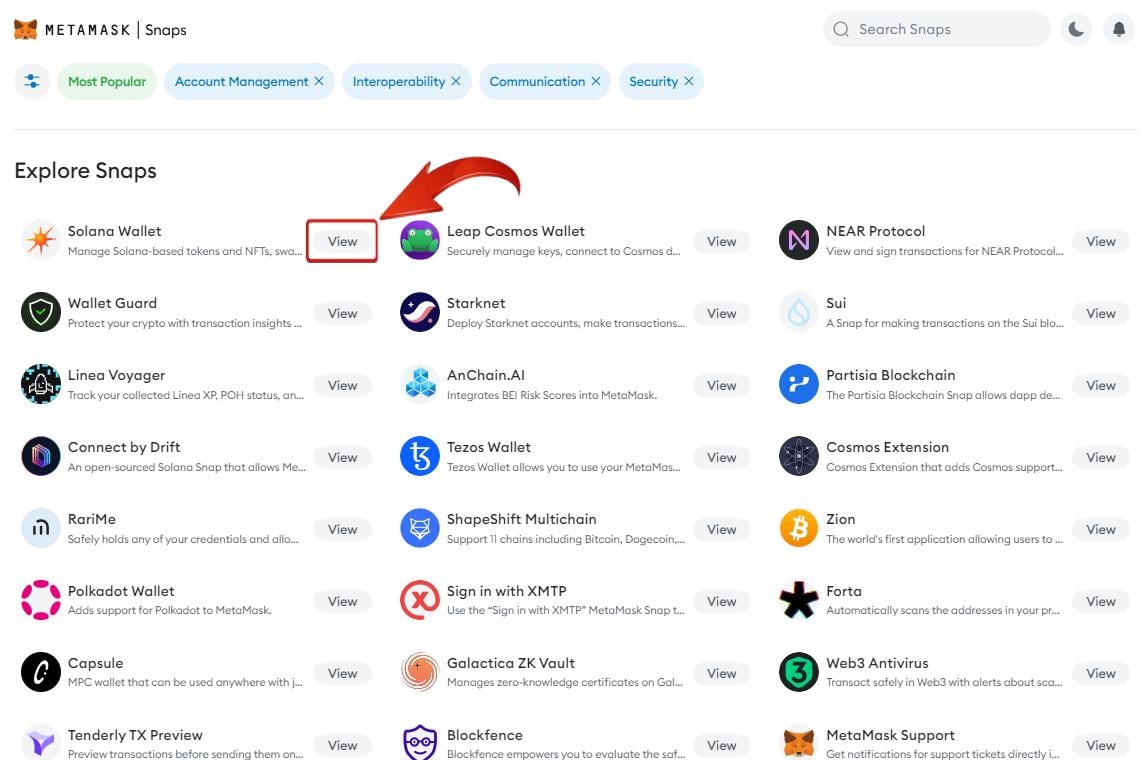
Task: Toggle dark mode moon icon
Action: click(x=1076, y=29)
